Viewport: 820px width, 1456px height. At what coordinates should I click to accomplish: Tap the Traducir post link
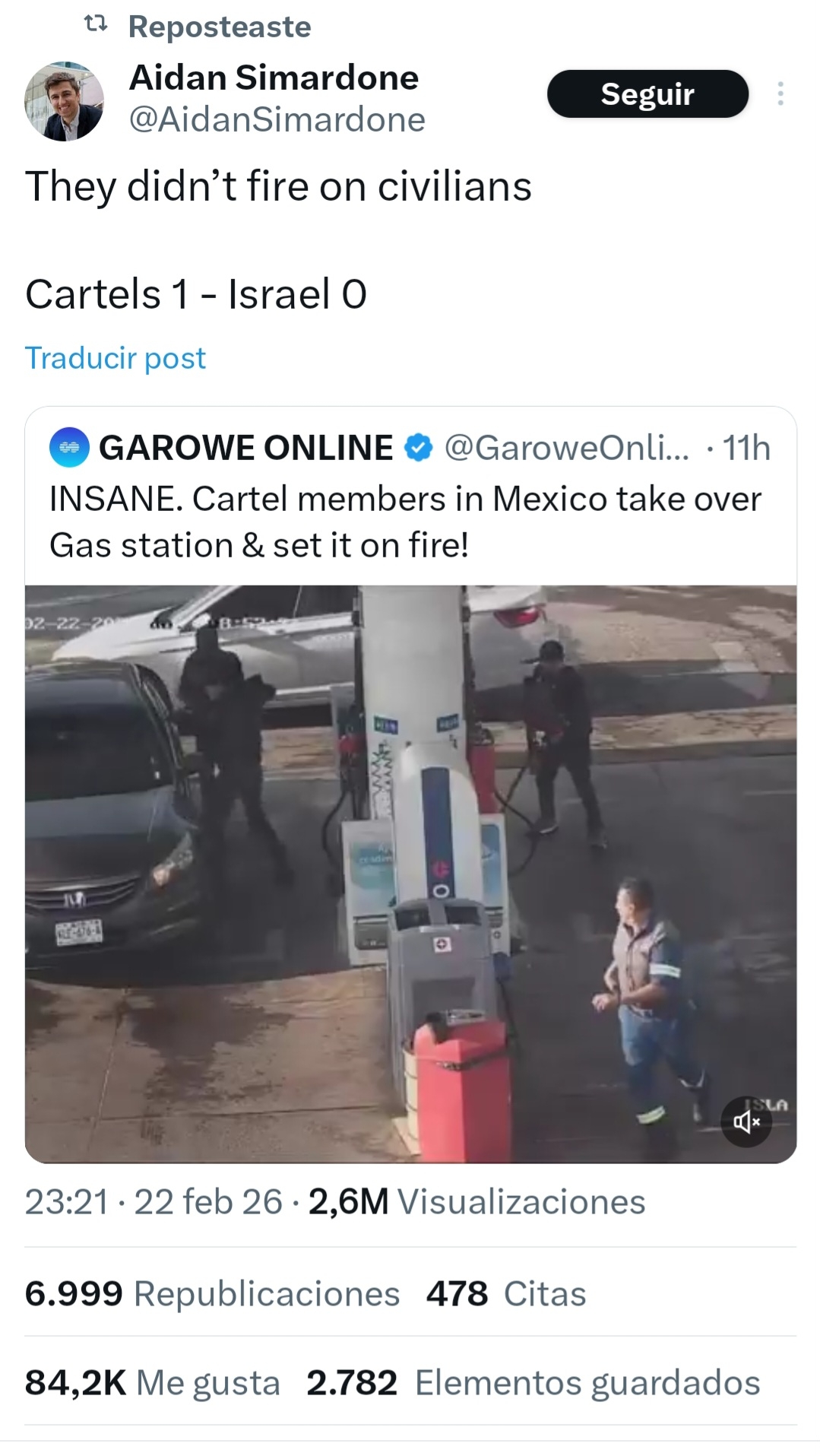coord(116,357)
